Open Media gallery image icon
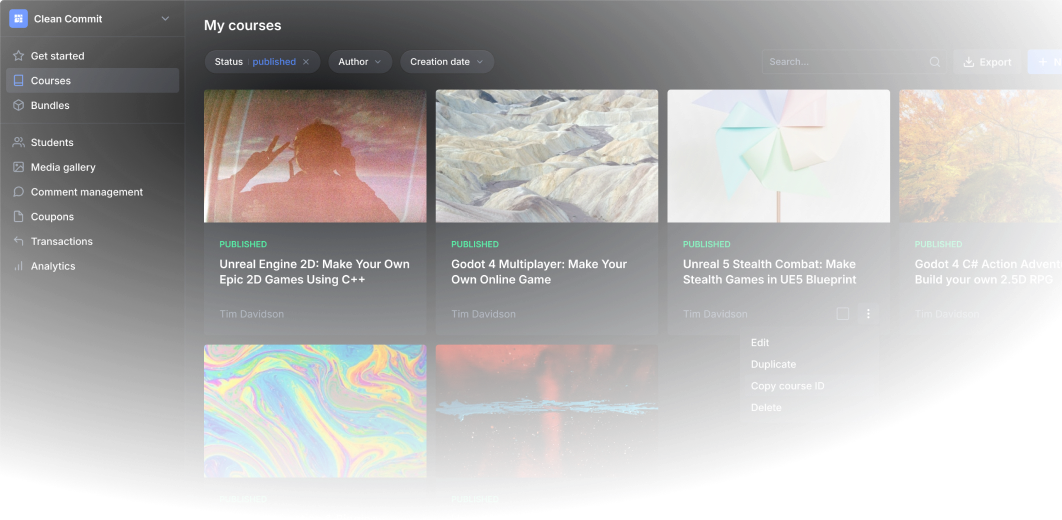 [x=19, y=167]
